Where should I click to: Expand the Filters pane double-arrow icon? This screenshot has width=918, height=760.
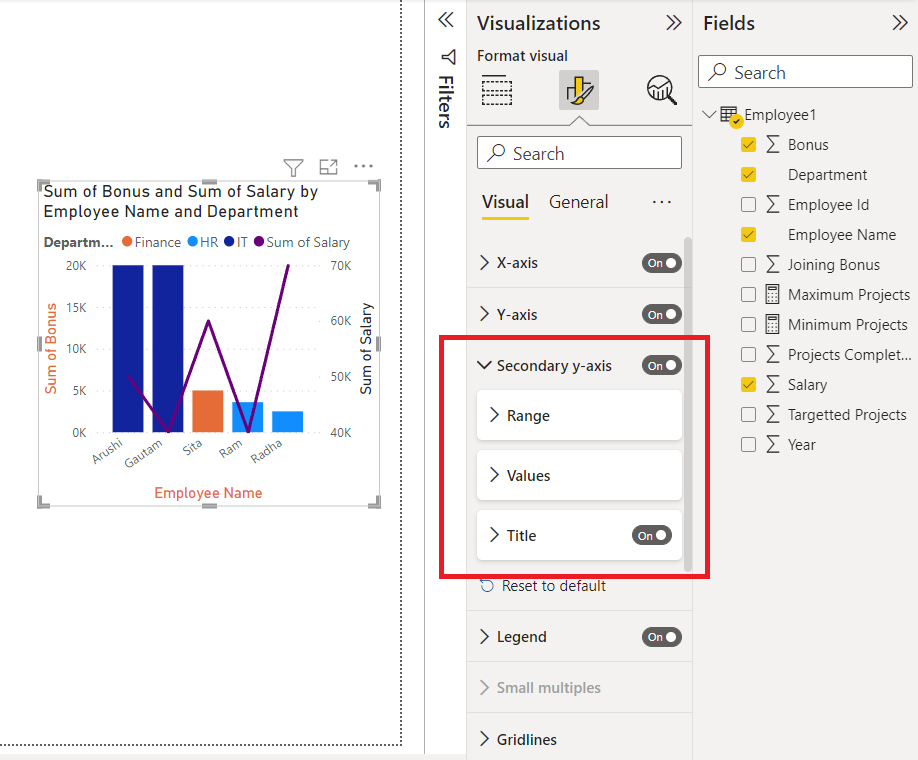[x=446, y=20]
